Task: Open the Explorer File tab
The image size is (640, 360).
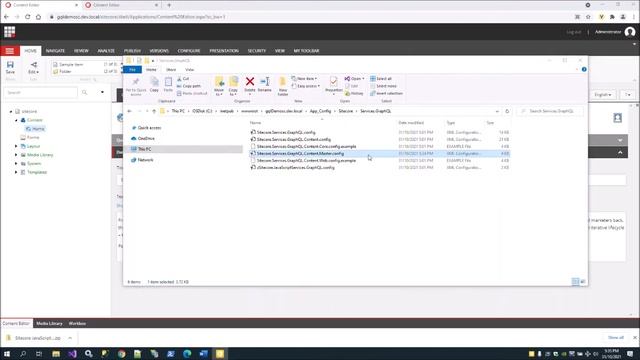Action: [132, 69]
